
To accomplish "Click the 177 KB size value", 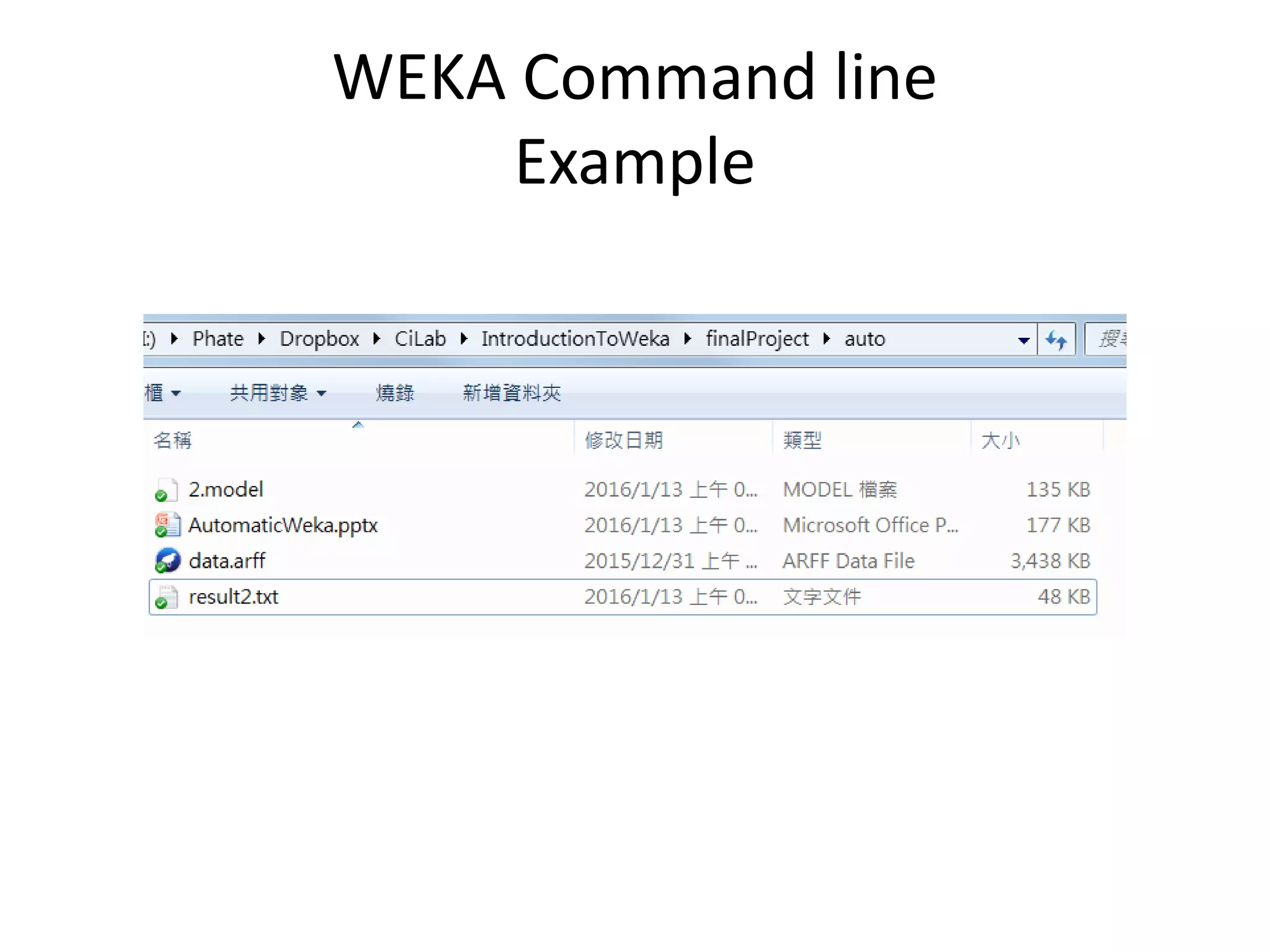I will pos(1058,526).
